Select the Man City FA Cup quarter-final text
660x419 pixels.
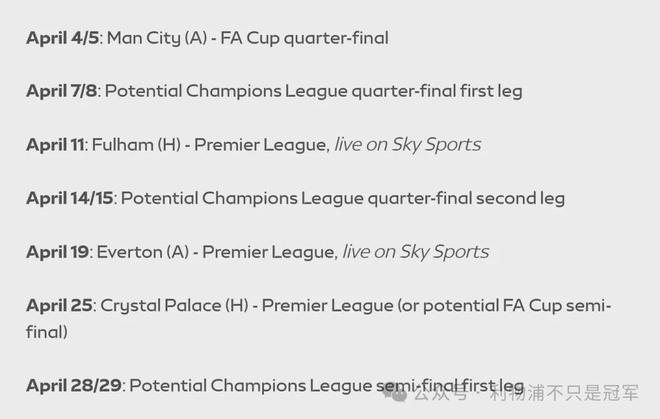point(247,38)
